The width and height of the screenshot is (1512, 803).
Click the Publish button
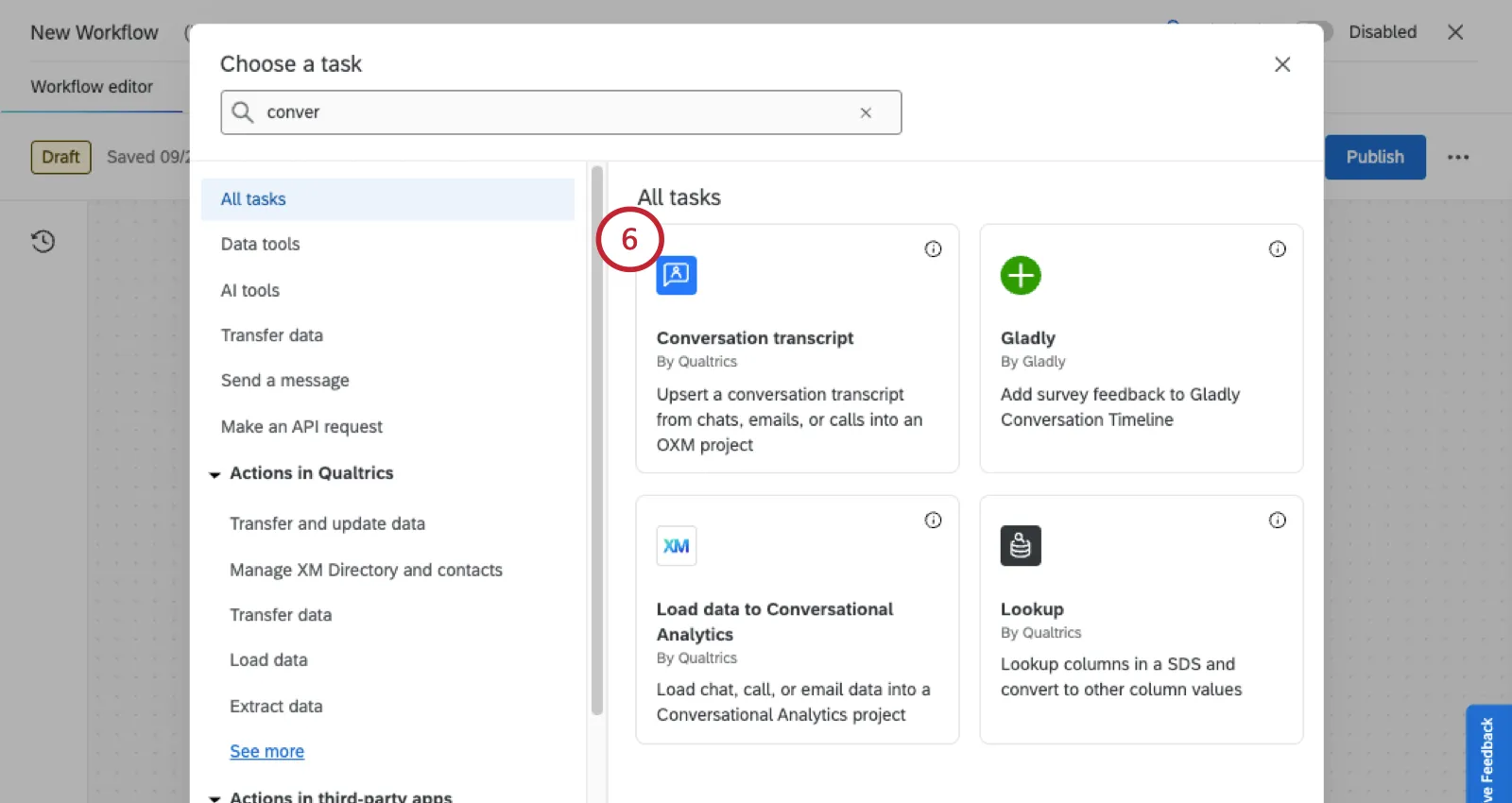pos(1375,158)
